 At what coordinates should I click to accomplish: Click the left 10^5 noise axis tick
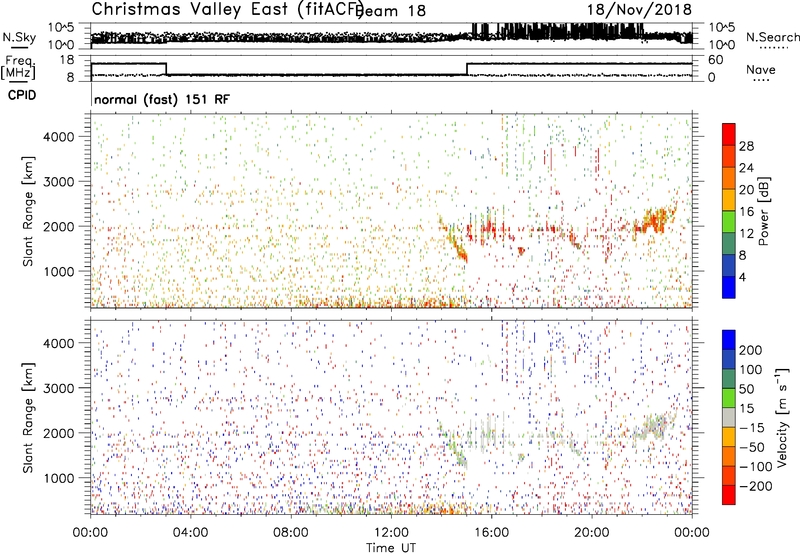pyautogui.click(x=61, y=28)
